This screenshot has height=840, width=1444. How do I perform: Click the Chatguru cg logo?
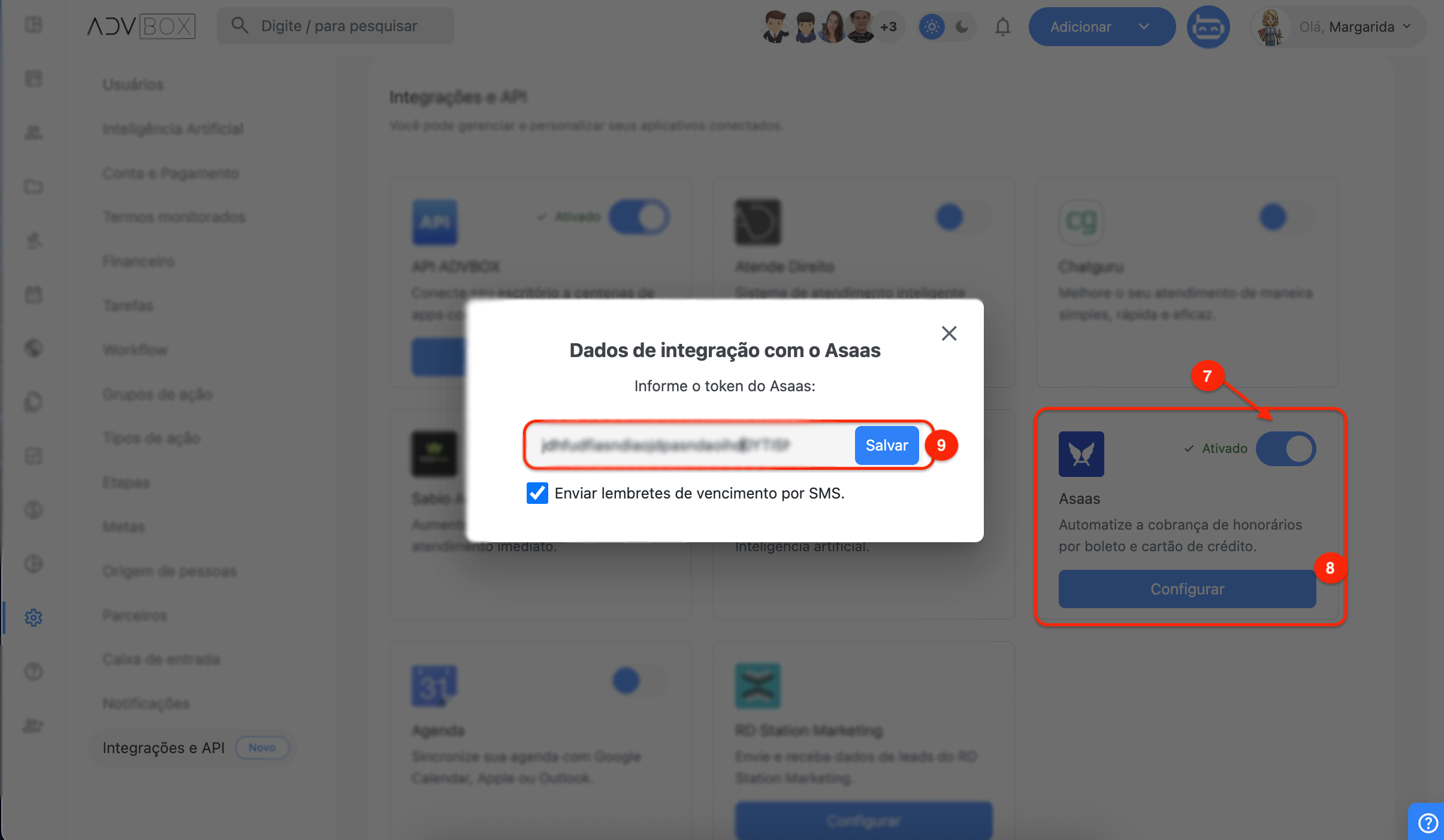pos(1081,222)
